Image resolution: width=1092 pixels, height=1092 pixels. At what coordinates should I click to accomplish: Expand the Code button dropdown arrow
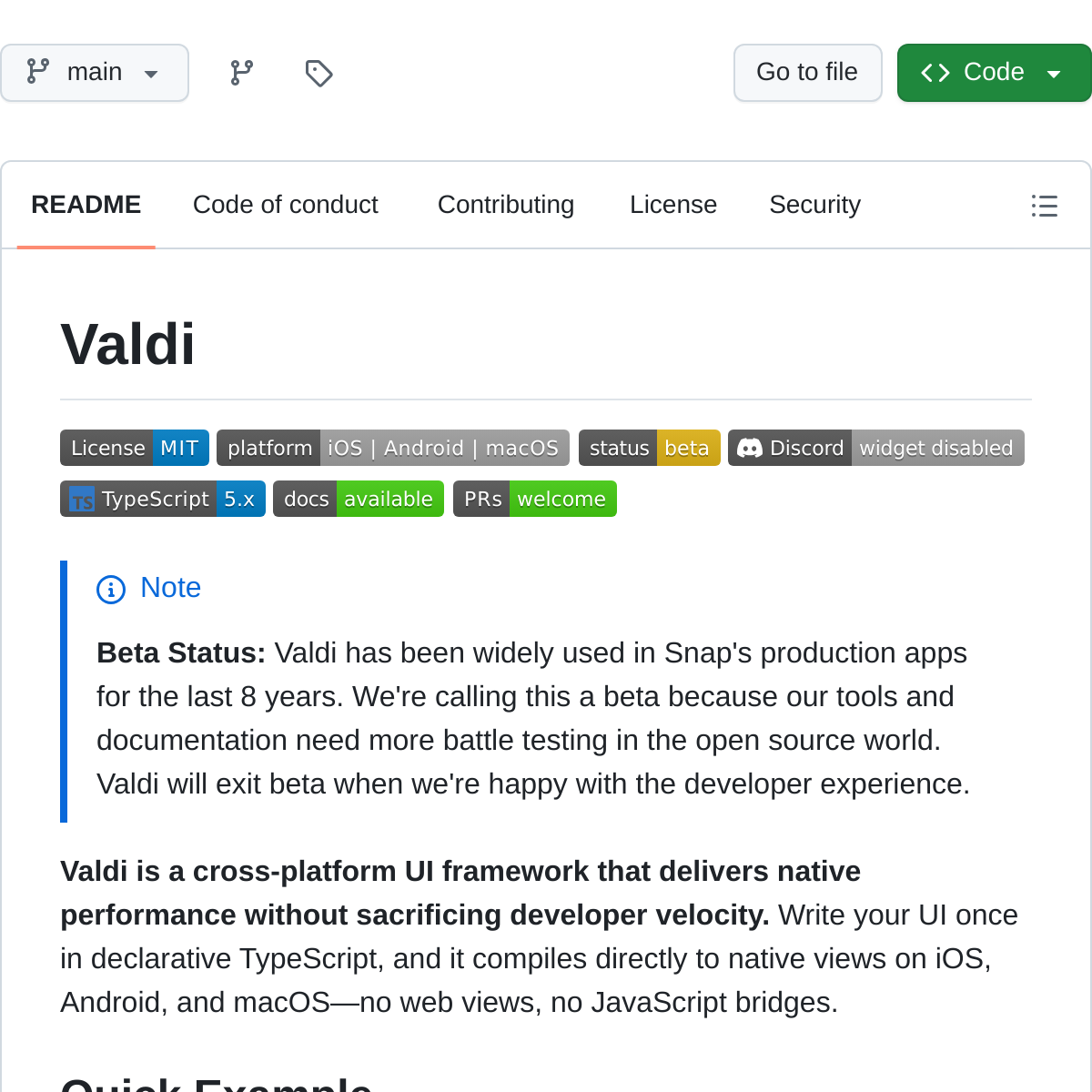point(1054,72)
